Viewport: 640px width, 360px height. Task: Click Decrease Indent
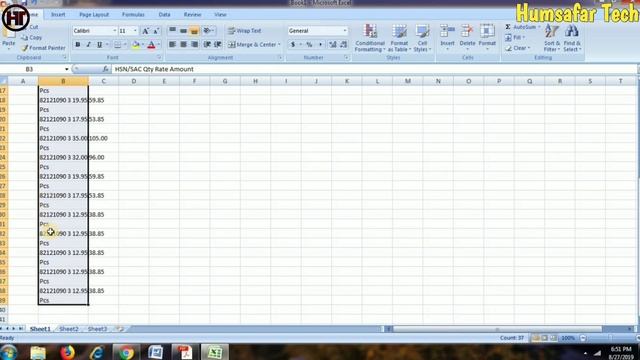coord(207,44)
